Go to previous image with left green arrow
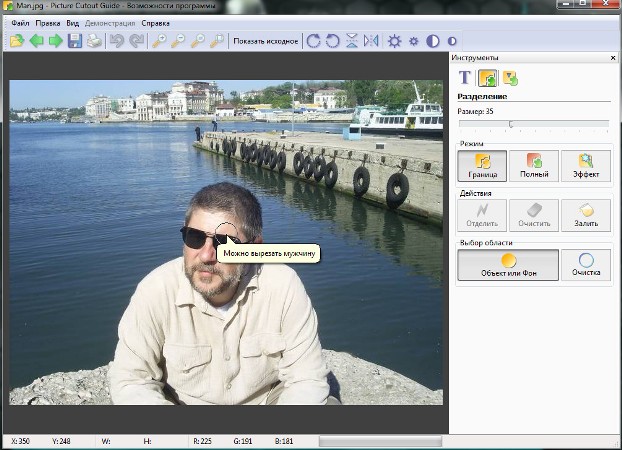The image size is (622, 450). 36,41
